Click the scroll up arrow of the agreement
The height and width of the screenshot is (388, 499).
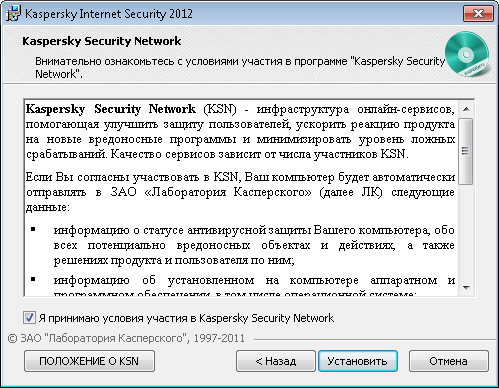pyautogui.click(x=466, y=109)
